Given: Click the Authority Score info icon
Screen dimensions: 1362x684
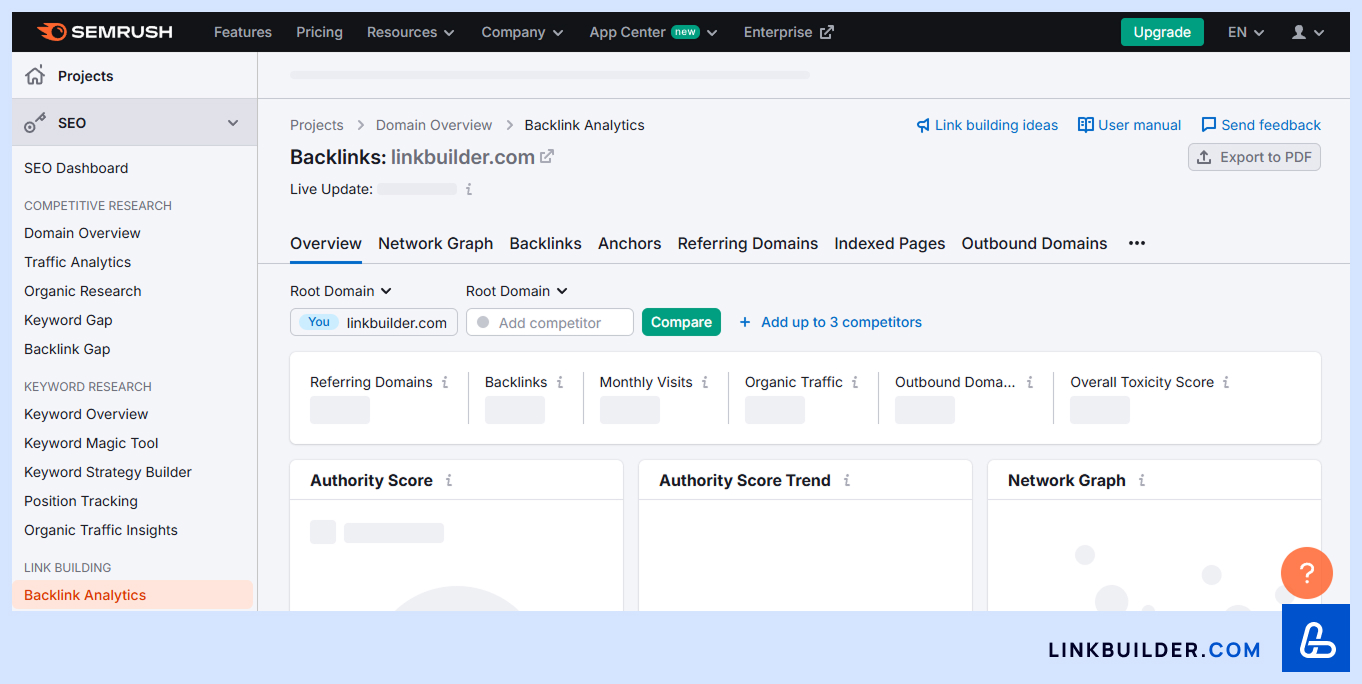Looking at the screenshot, I should tap(449, 480).
